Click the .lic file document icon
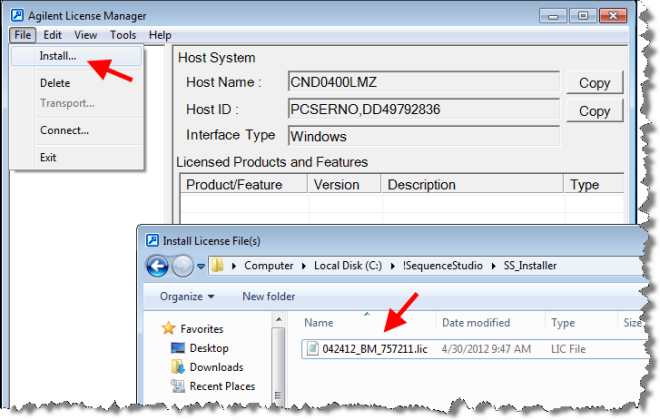Image resolution: width=660 pixels, height=420 pixels. (312, 348)
